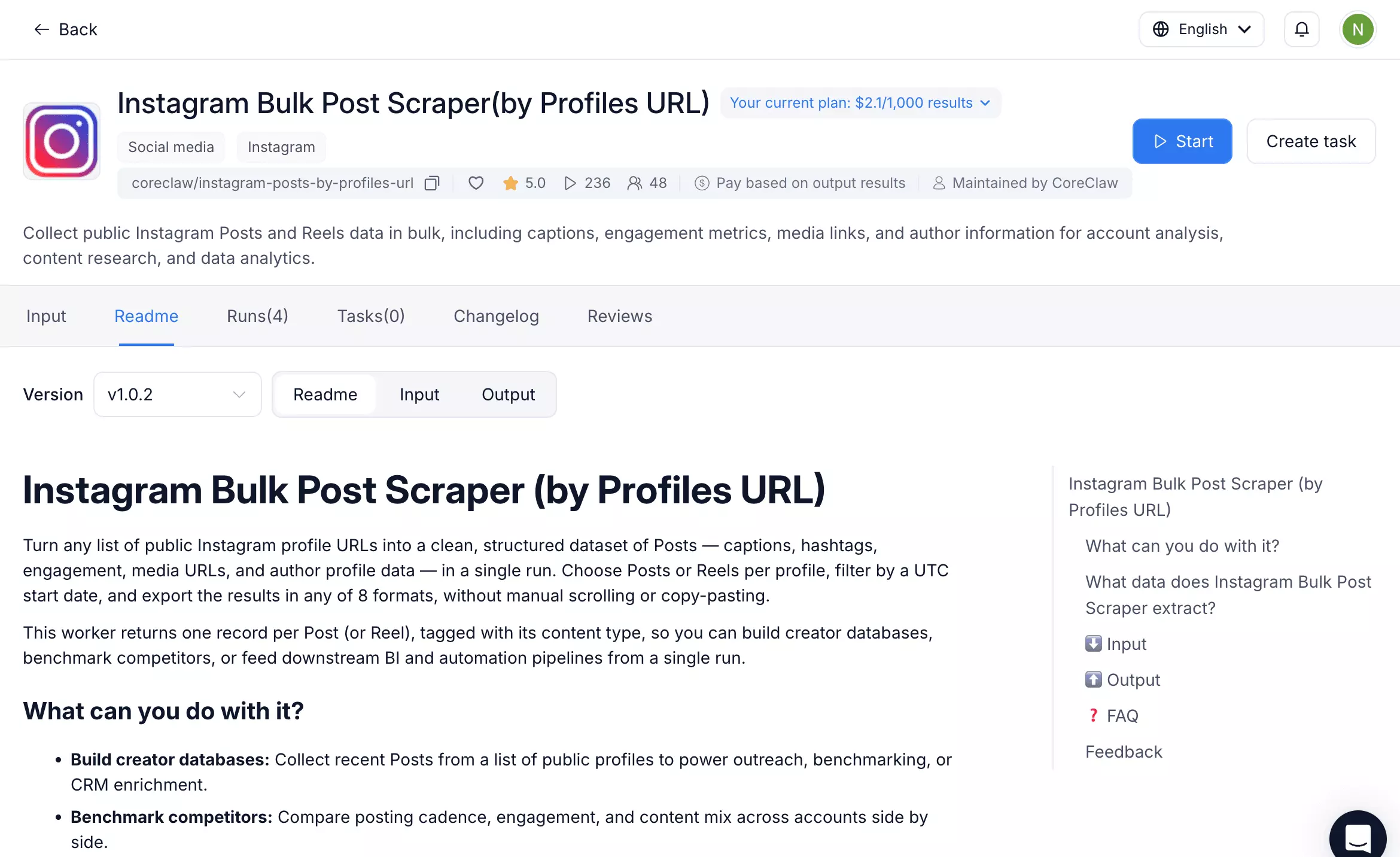Select the Input segment next to Version
The height and width of the screenshot is (857, 1400).
[419, 394]
